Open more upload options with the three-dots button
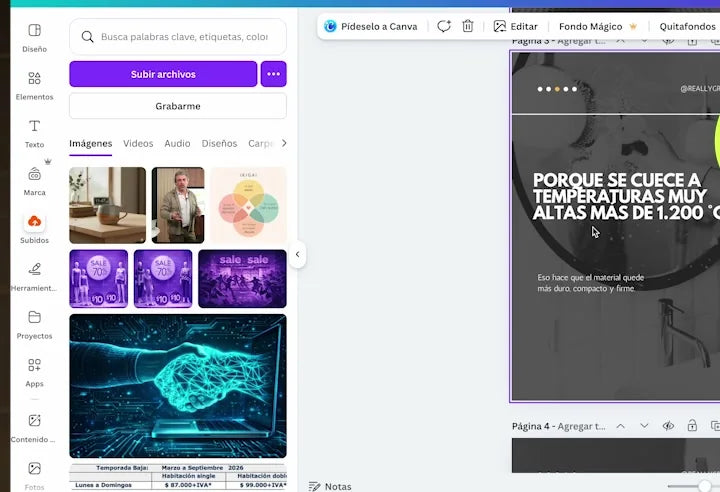Viewport: 720px width, 492px height. pos(274,74)
